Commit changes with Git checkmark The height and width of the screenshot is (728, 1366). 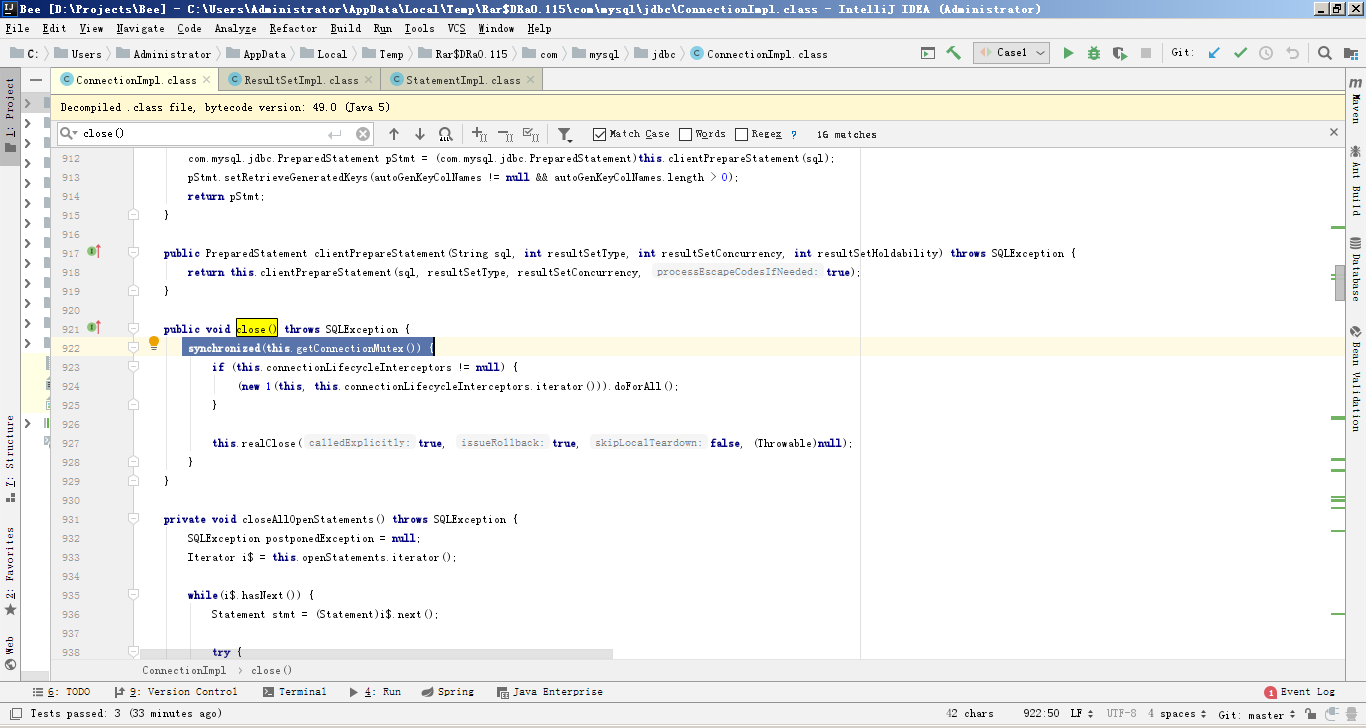pos(1240,53)
